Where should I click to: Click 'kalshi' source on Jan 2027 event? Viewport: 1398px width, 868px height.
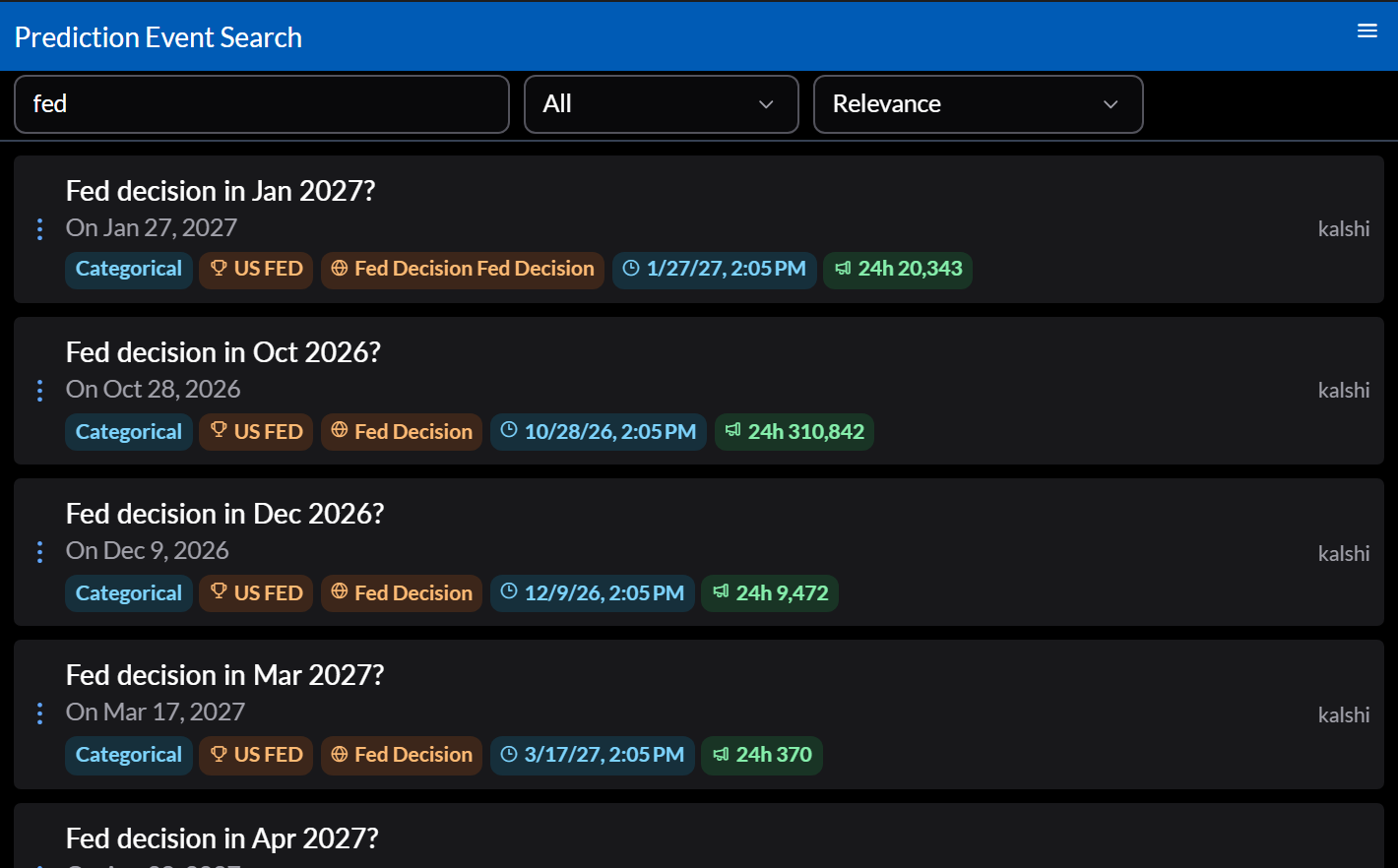[1344, 229]
